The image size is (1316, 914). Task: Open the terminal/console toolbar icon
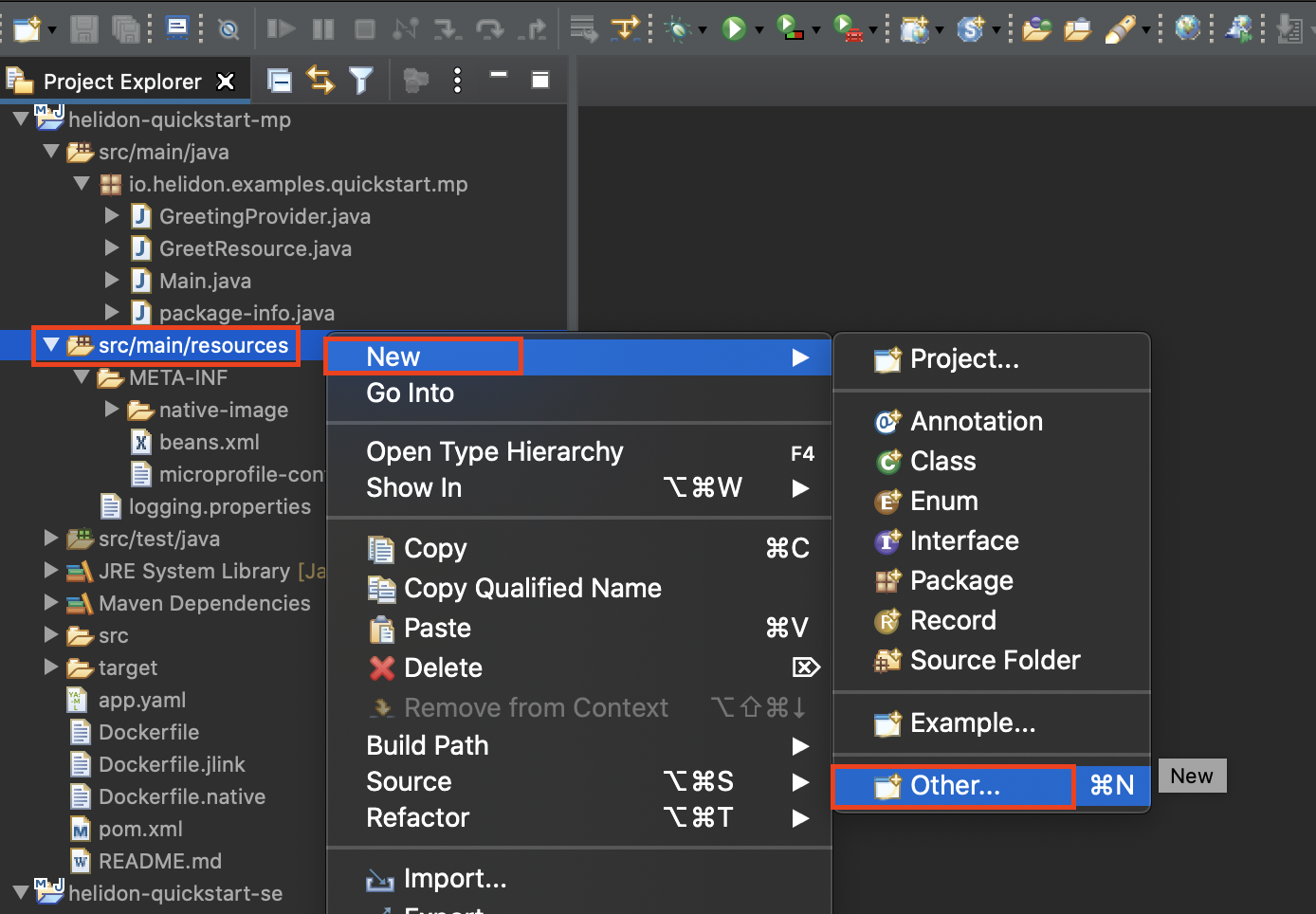177,27
